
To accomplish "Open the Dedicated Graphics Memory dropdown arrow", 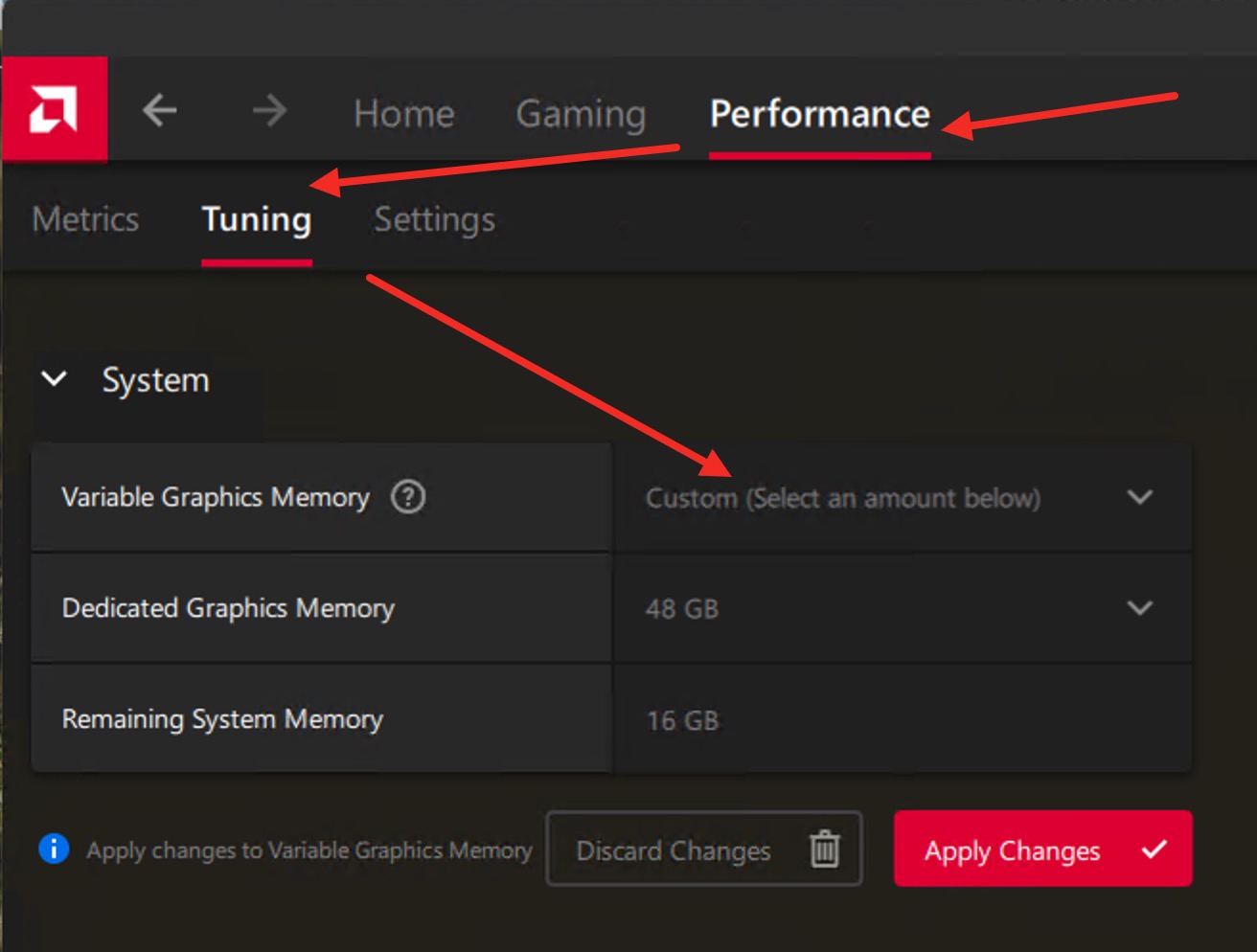I will (1140, 608).
